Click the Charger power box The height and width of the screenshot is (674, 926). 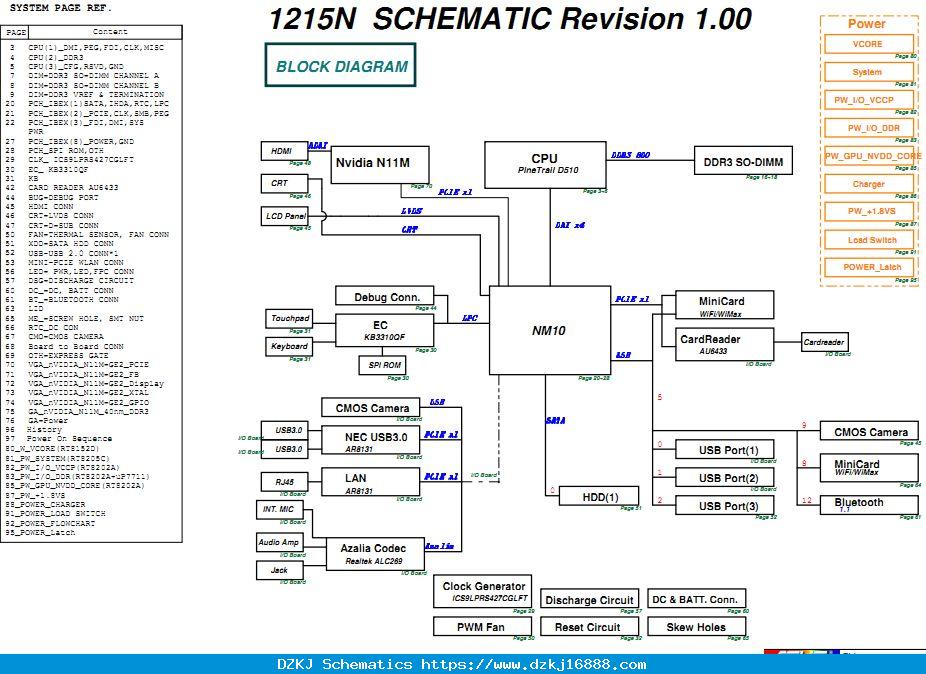tap(869, 184)
